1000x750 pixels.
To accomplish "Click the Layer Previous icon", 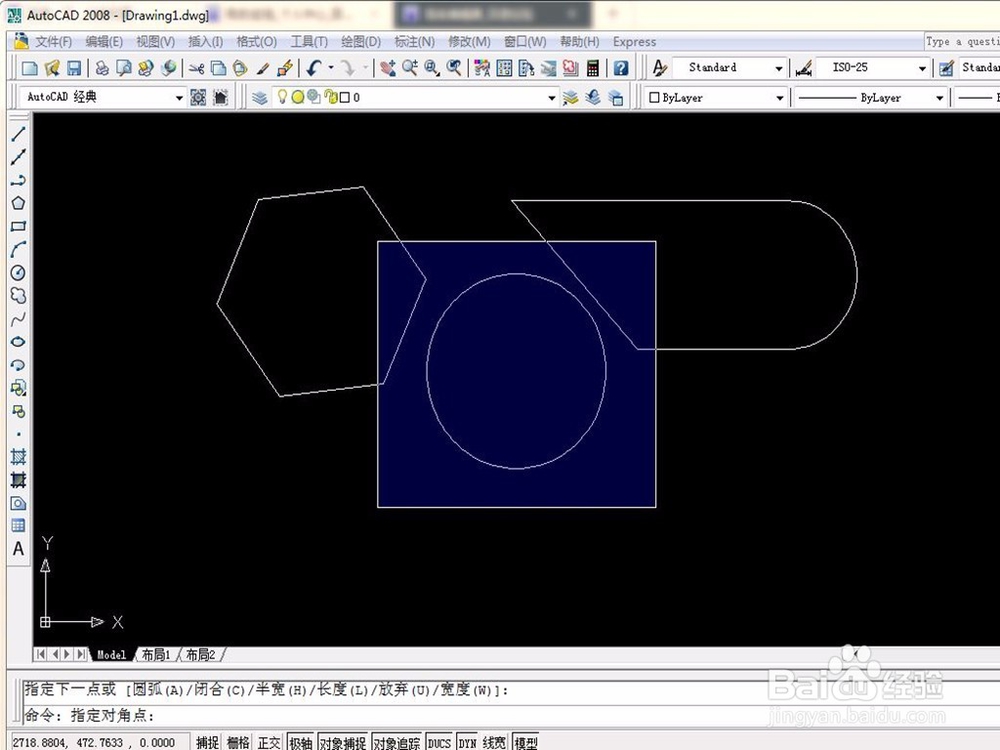I will tap(593, 98).
